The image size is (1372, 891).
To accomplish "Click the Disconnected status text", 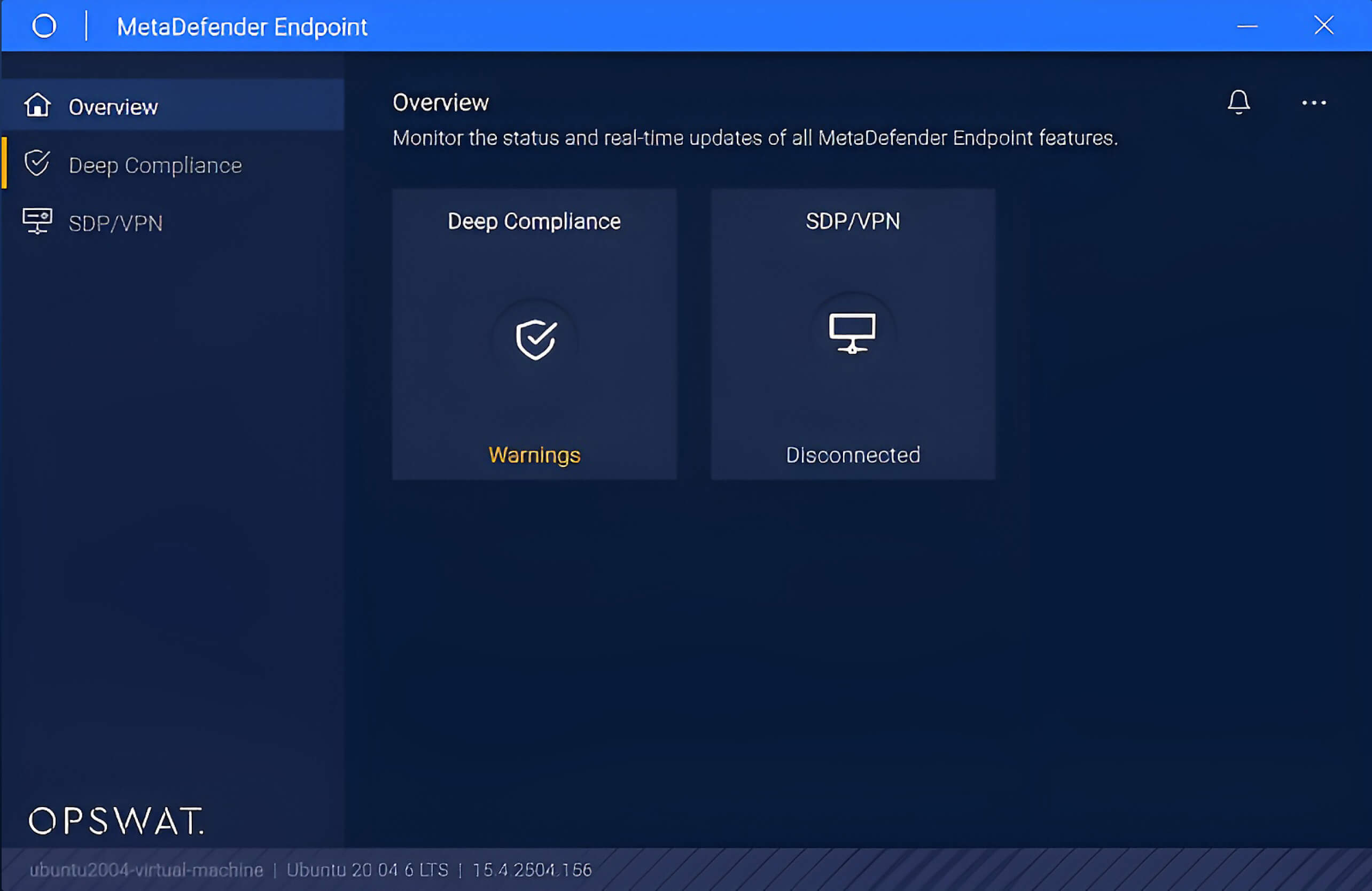I will pos(853,455).
